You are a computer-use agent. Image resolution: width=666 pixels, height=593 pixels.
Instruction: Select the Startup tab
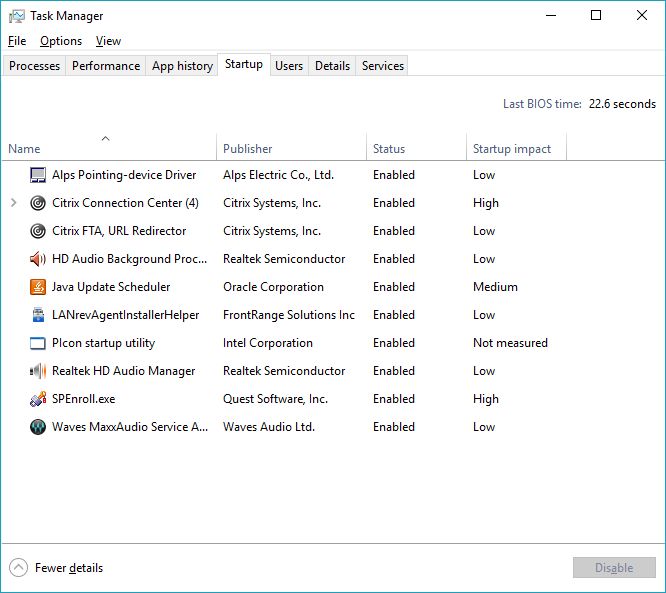click(x=244, y=65)
